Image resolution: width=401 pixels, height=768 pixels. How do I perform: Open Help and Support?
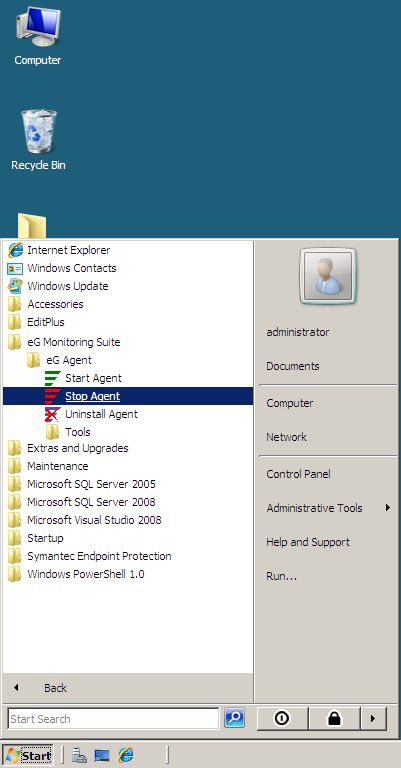[x=308, y=542]
